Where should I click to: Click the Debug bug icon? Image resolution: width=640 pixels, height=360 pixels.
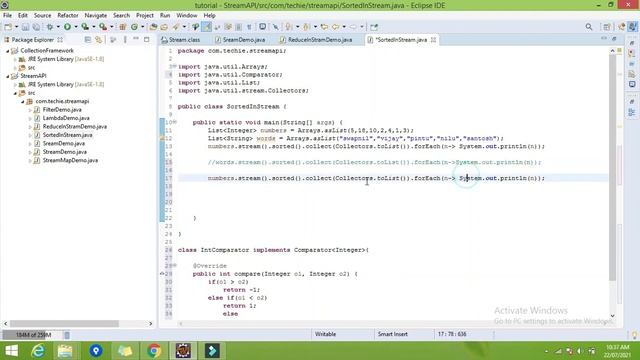pos(50,27)
